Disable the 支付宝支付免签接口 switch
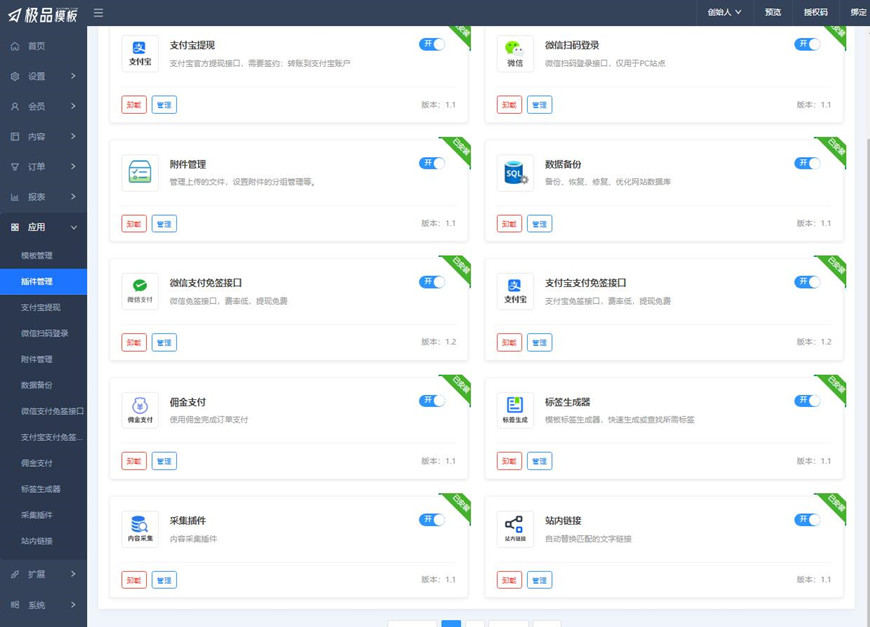Image resolution: width=870 pixels, height=627 pixels. 807,282
